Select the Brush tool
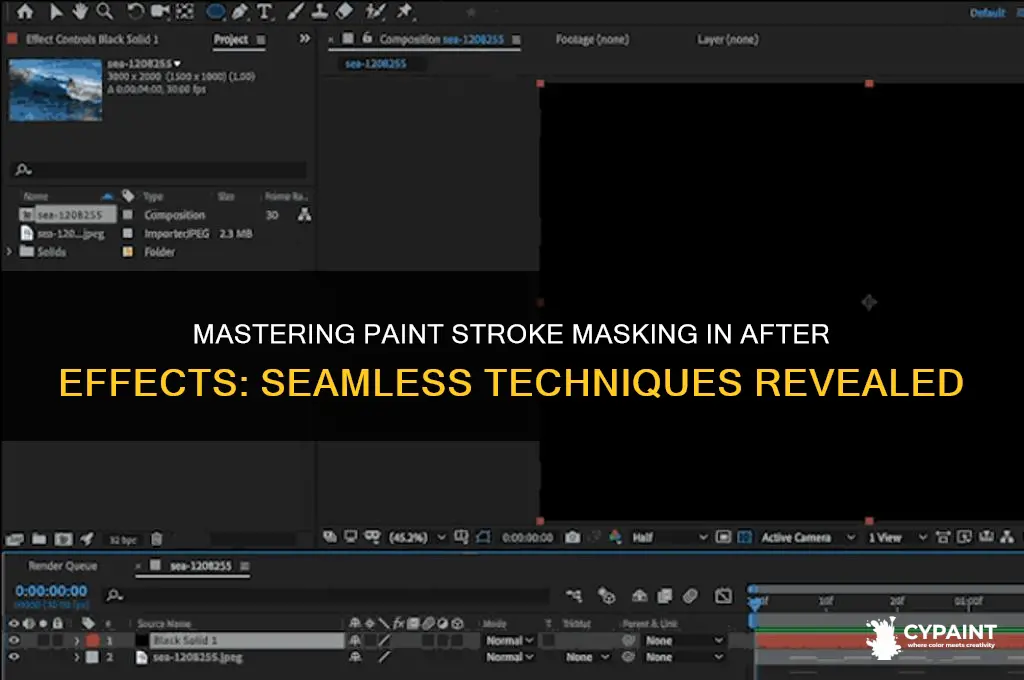This screenshot has height=680, width=1024. point(295,11)
